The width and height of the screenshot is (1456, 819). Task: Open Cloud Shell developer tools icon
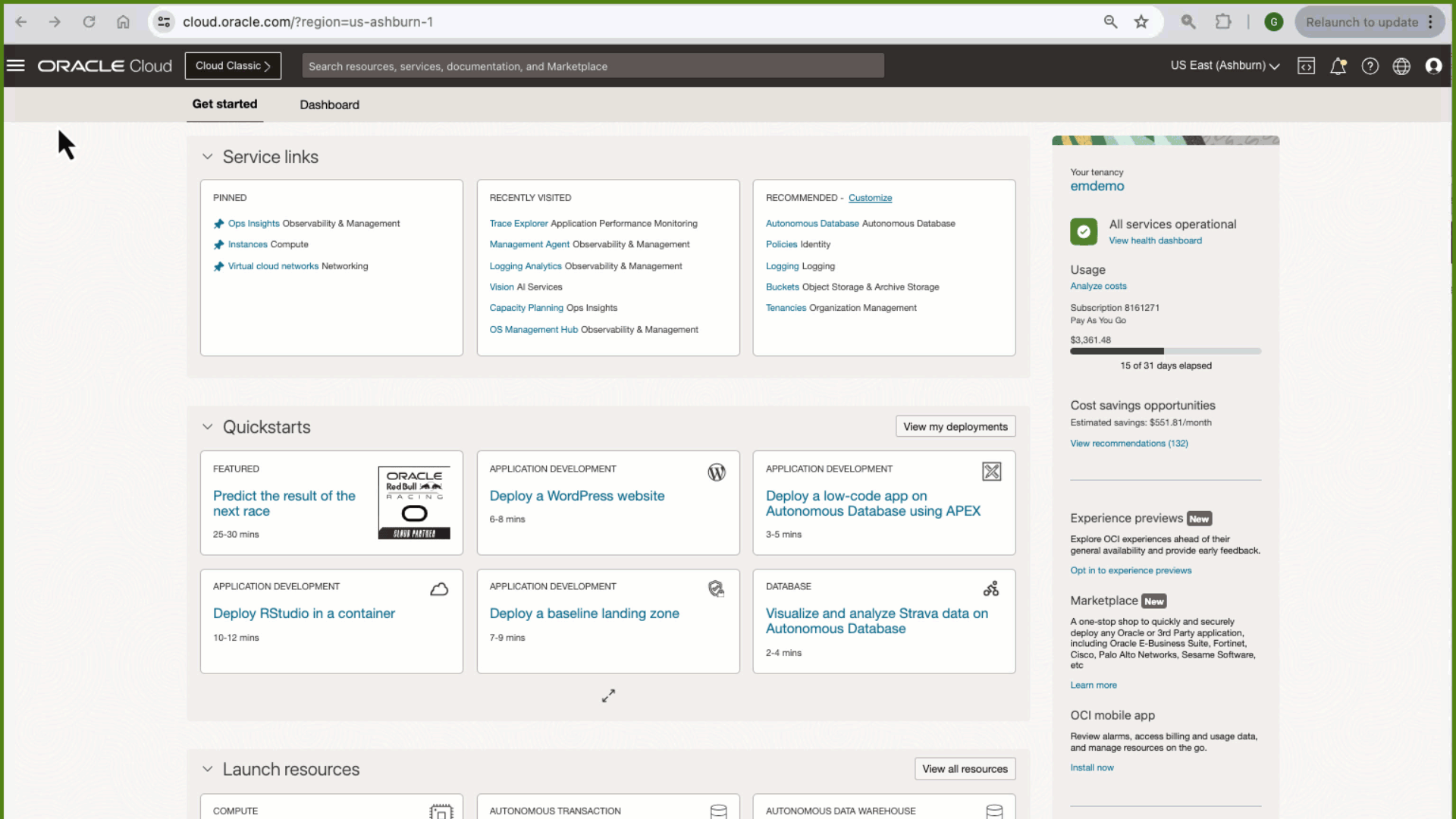click(x=1306, y=66)
